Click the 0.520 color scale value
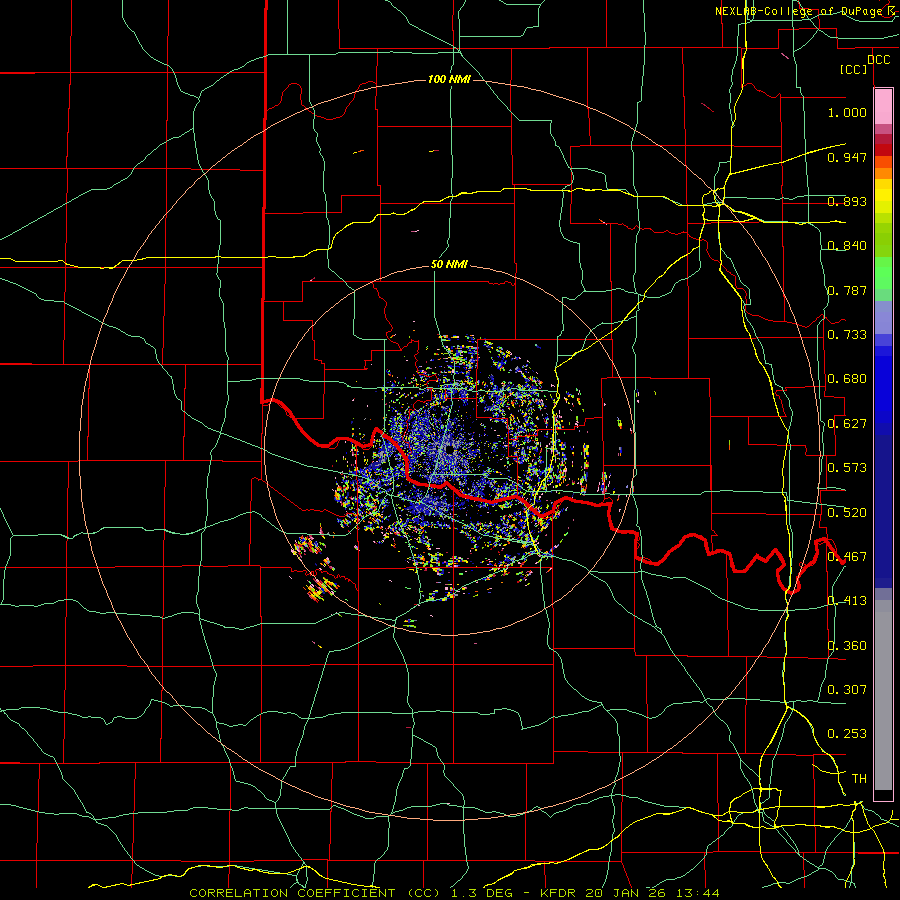 pyautogui.click(x=847, y=513)
